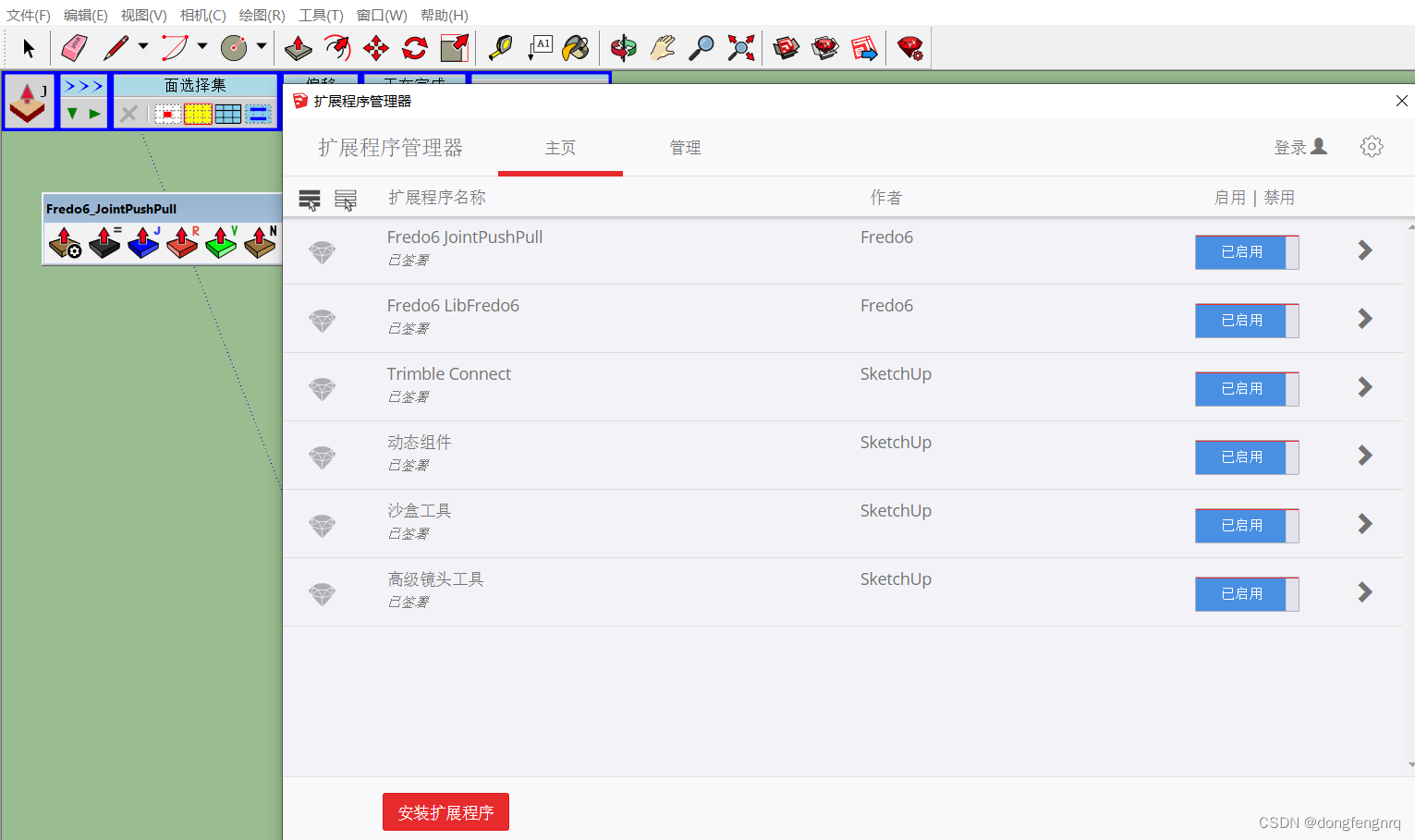Select the Circle shape tool

pyautogui.click(x=234, y=47)
